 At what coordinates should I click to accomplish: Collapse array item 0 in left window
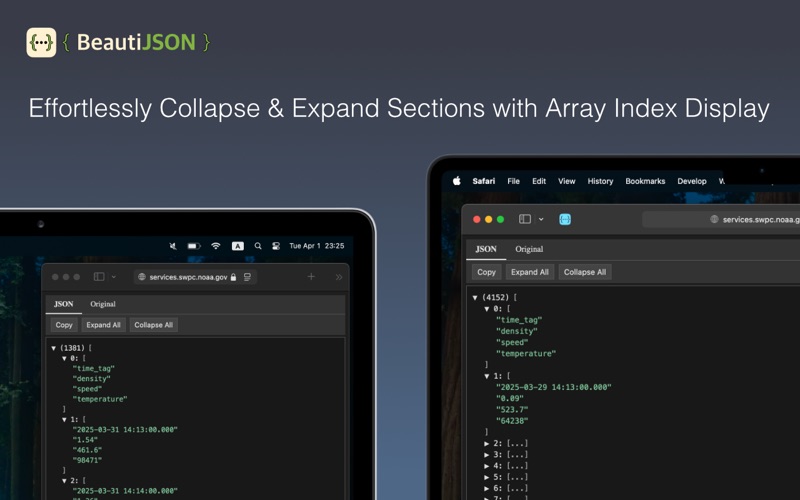click(64, 358)
